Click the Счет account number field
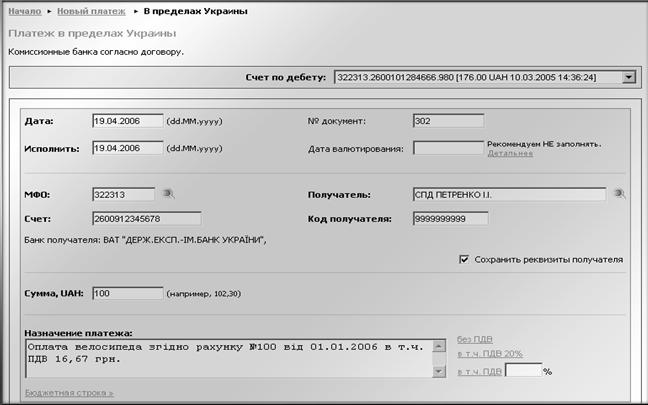Viewport: 648px width, 405px height. click(145, 218)
